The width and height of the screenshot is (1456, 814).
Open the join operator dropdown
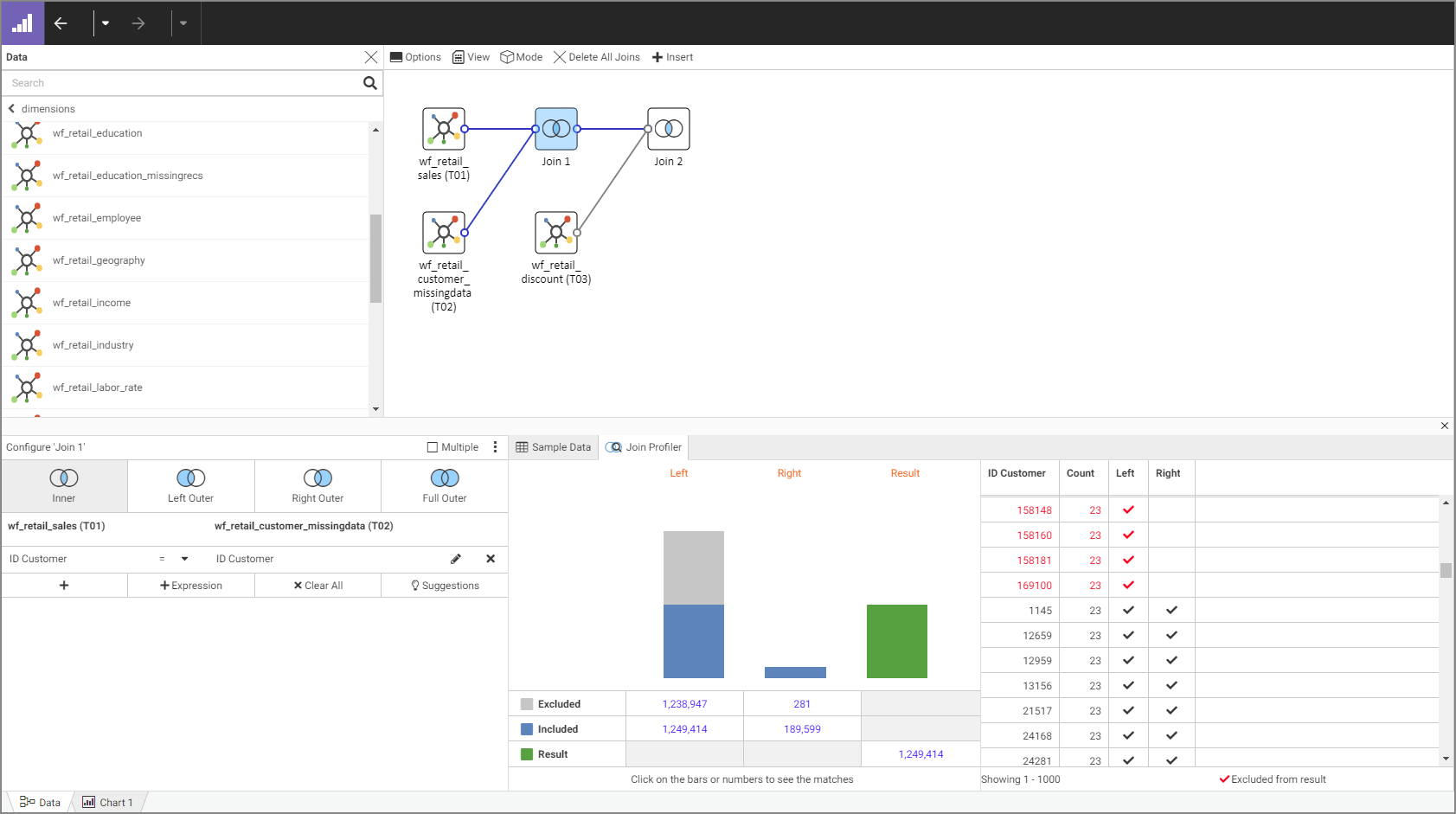point(183,559)
